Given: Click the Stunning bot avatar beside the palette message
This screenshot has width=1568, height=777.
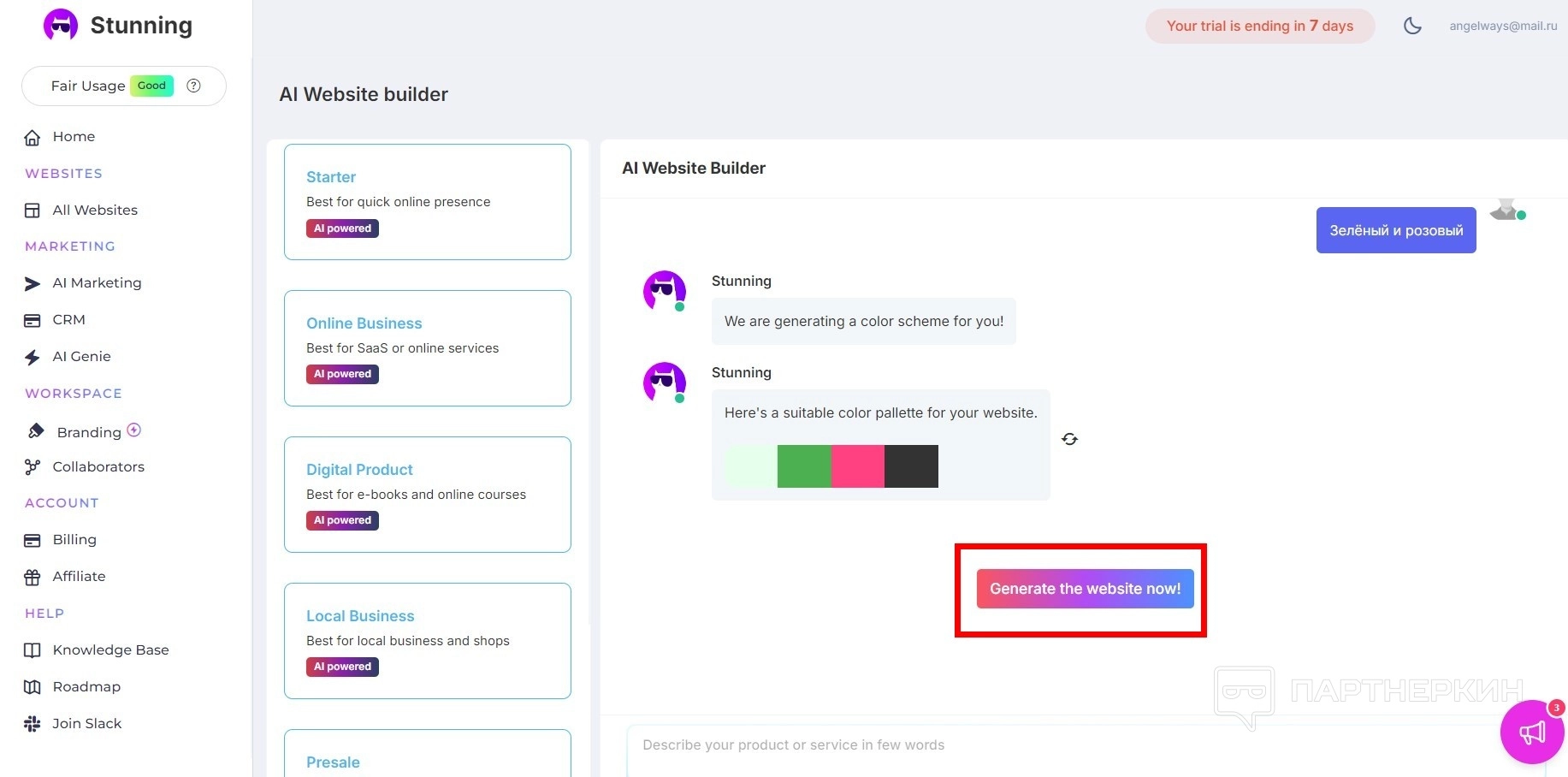Looking at the screenshot, I should click(x=665, y=383).
